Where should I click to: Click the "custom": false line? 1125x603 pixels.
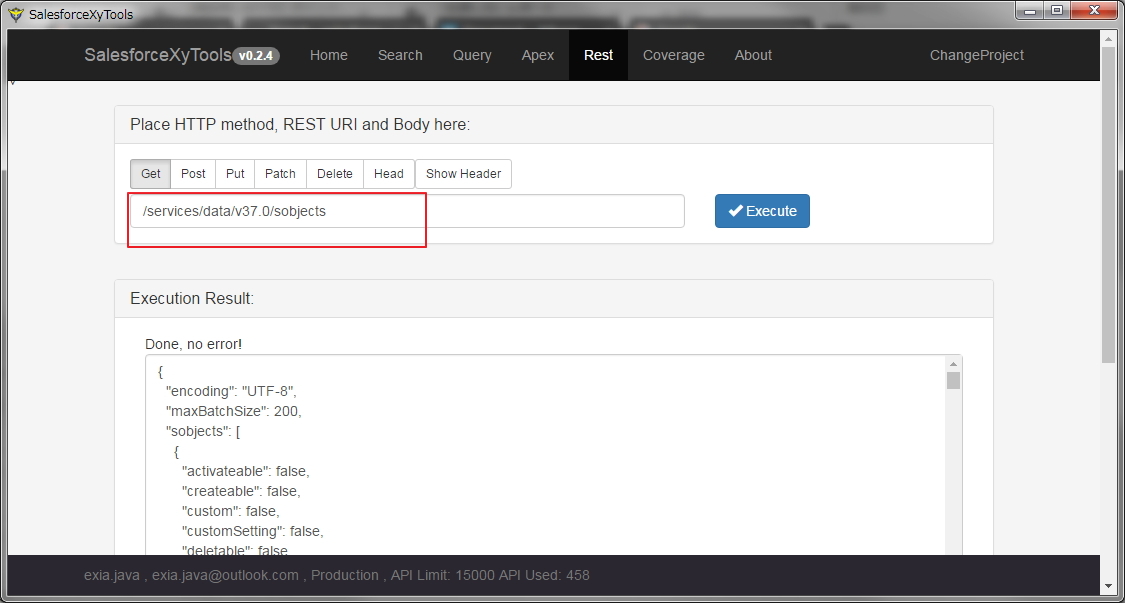pos(230,512)
